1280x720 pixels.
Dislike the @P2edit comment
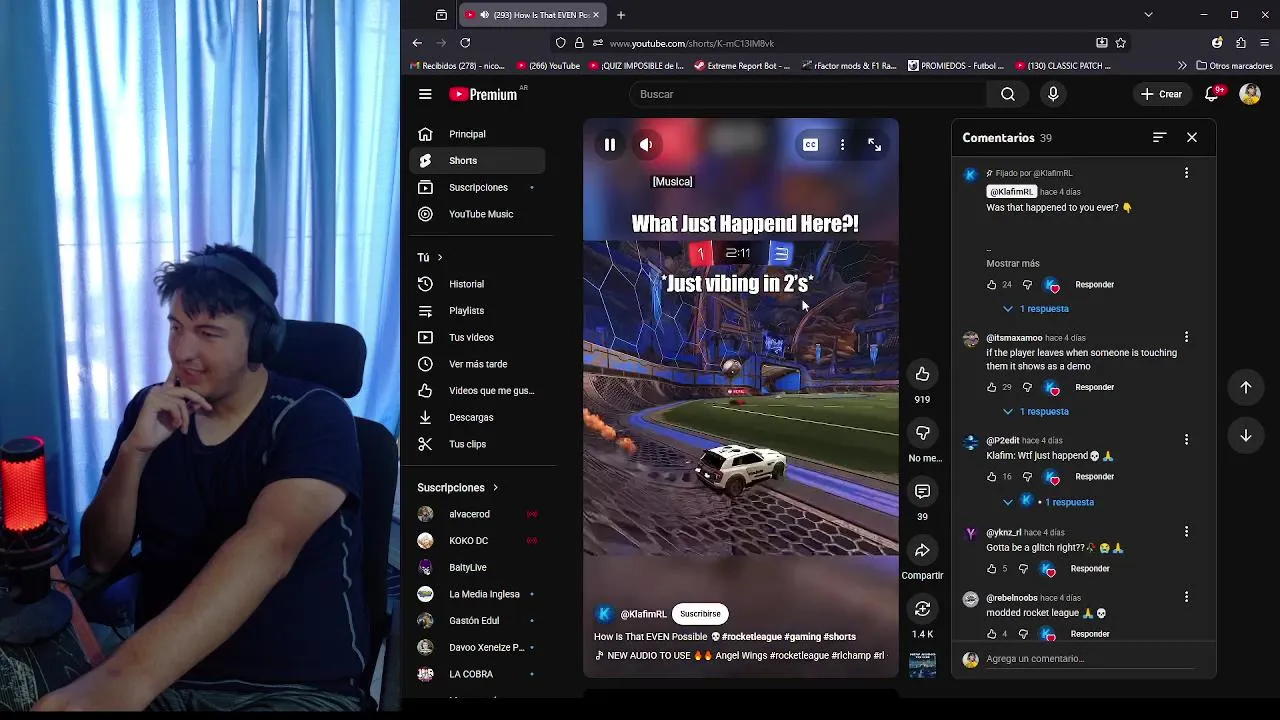click(x=1027, y=477)
